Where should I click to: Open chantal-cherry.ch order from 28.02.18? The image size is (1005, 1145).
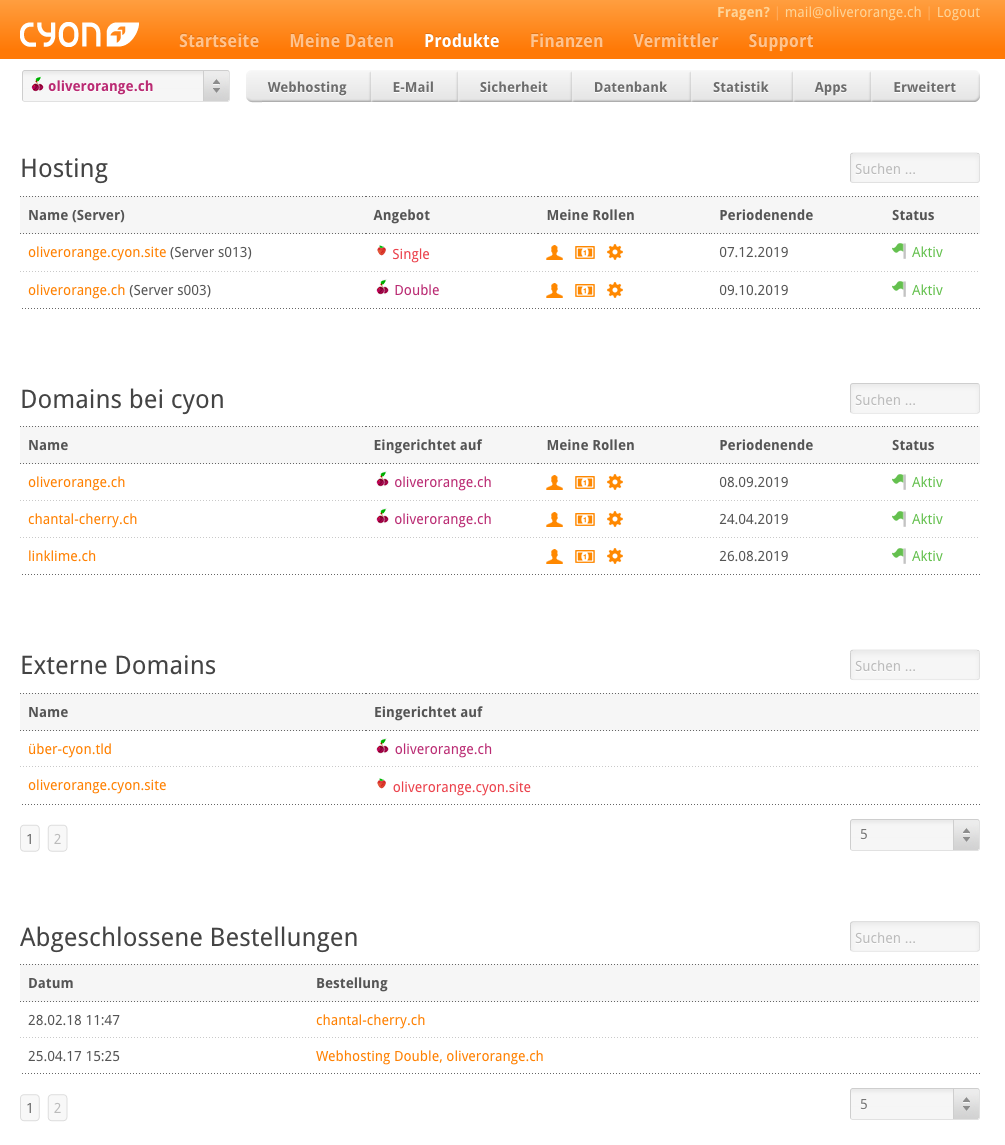[370, 1020]
